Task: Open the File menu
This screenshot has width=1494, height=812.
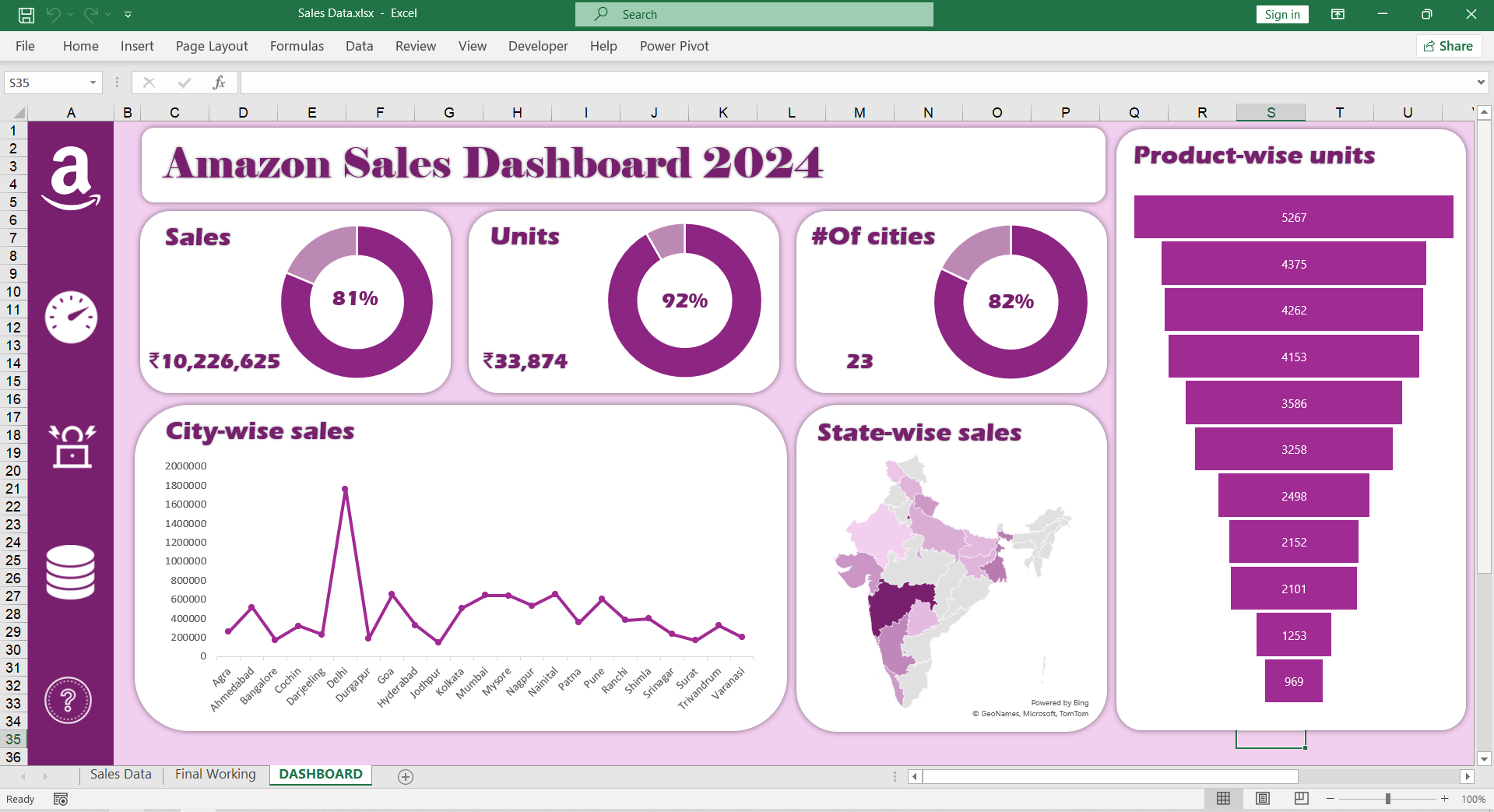Action: [x=25, y=46]
